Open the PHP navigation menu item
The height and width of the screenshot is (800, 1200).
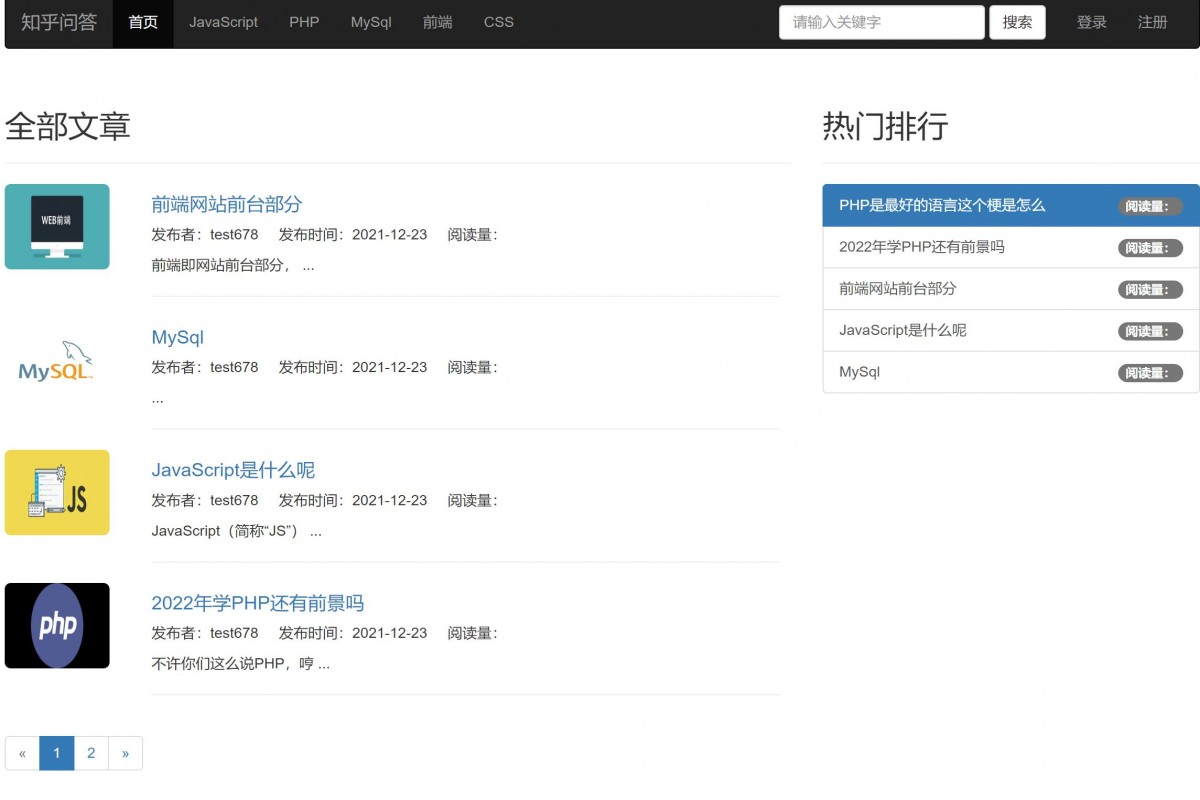(304, 22)
